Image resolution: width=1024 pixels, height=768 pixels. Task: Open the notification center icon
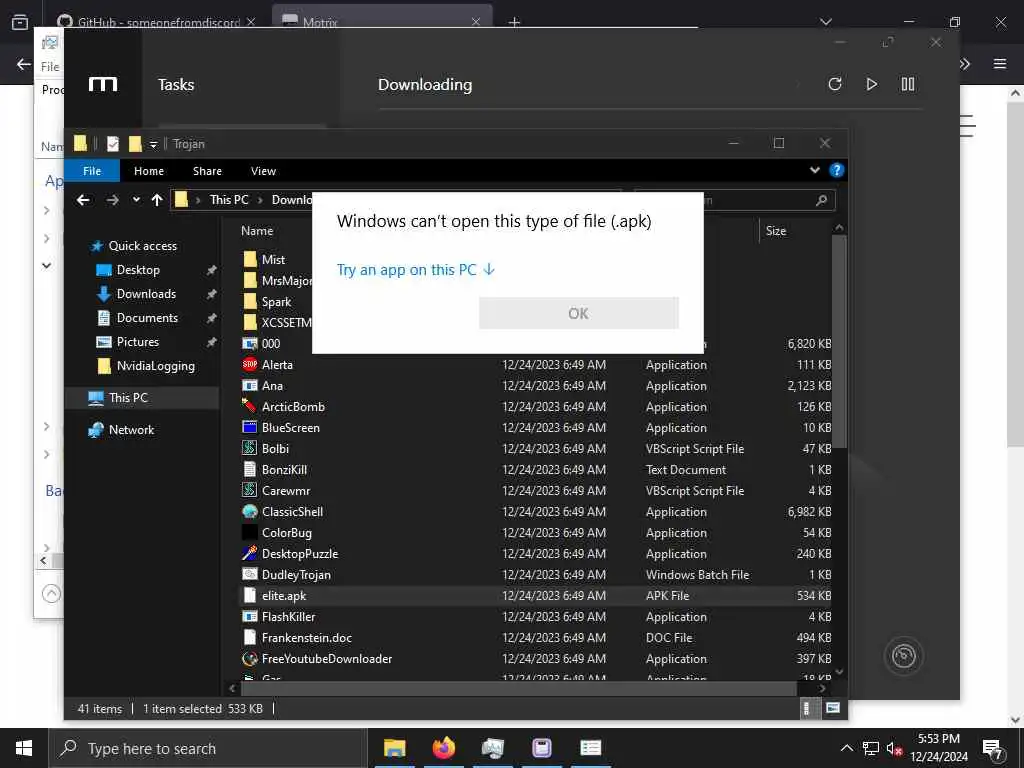(x=993, y=749)
